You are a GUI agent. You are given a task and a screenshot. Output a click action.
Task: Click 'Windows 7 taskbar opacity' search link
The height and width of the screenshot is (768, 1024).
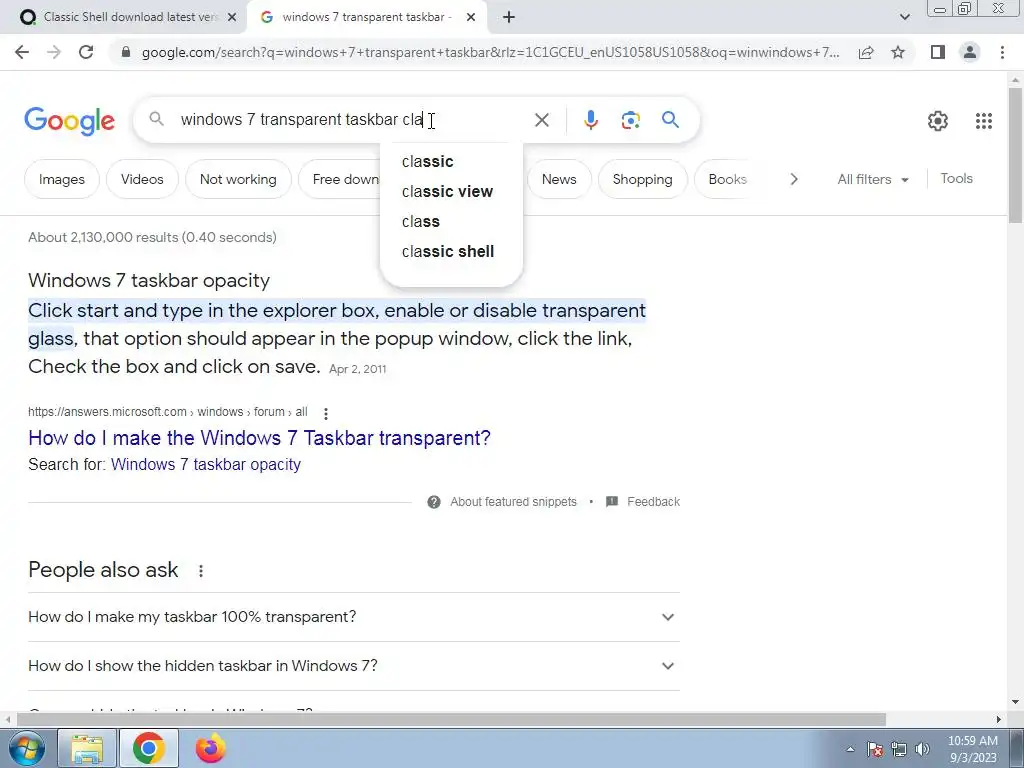206,464
